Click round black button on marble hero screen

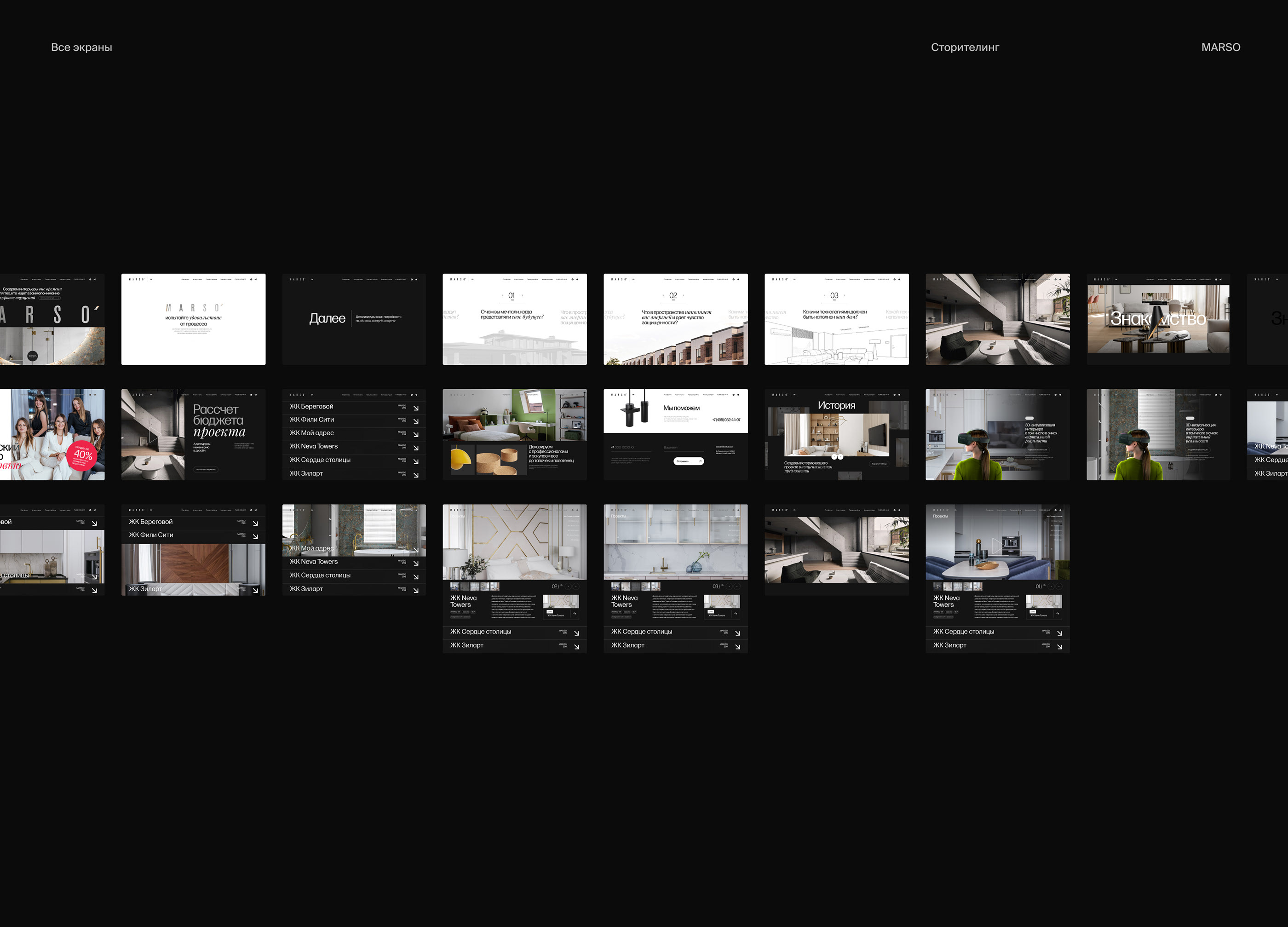coord(32,356)
